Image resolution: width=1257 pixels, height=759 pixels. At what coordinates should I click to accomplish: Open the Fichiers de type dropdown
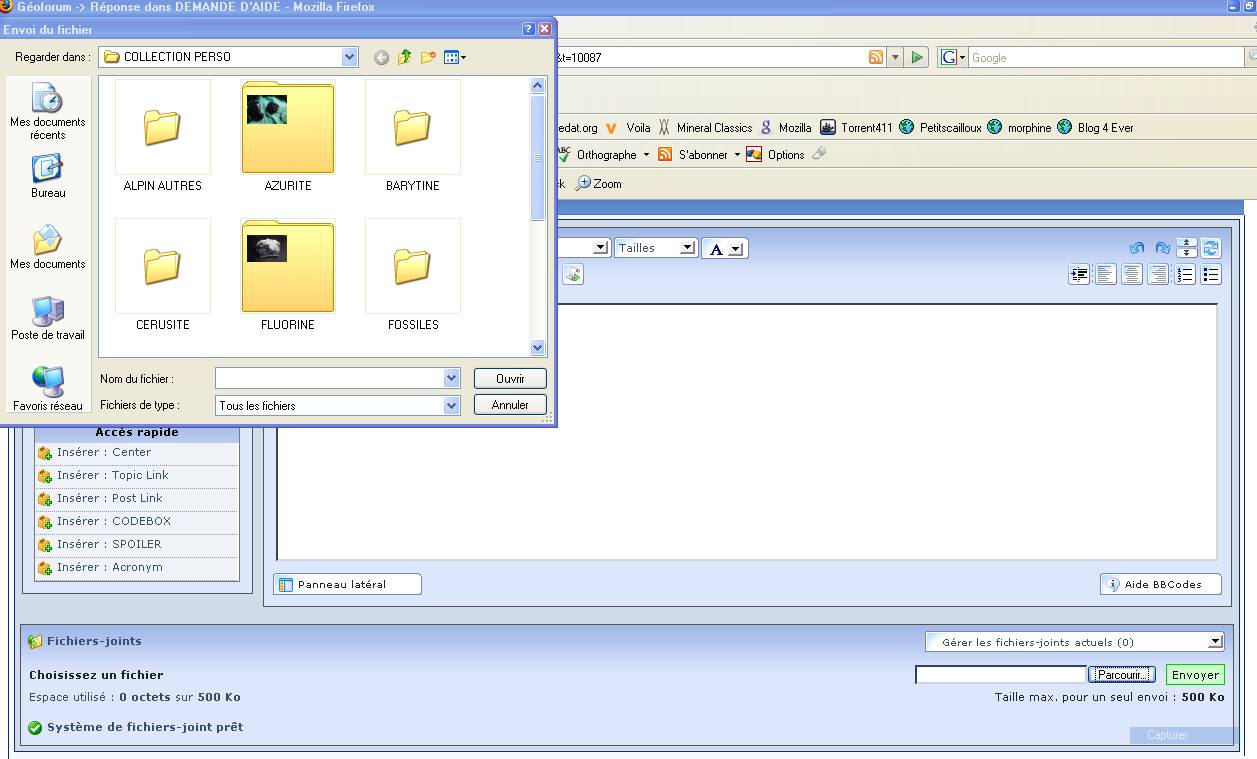[x=451, y=405]
